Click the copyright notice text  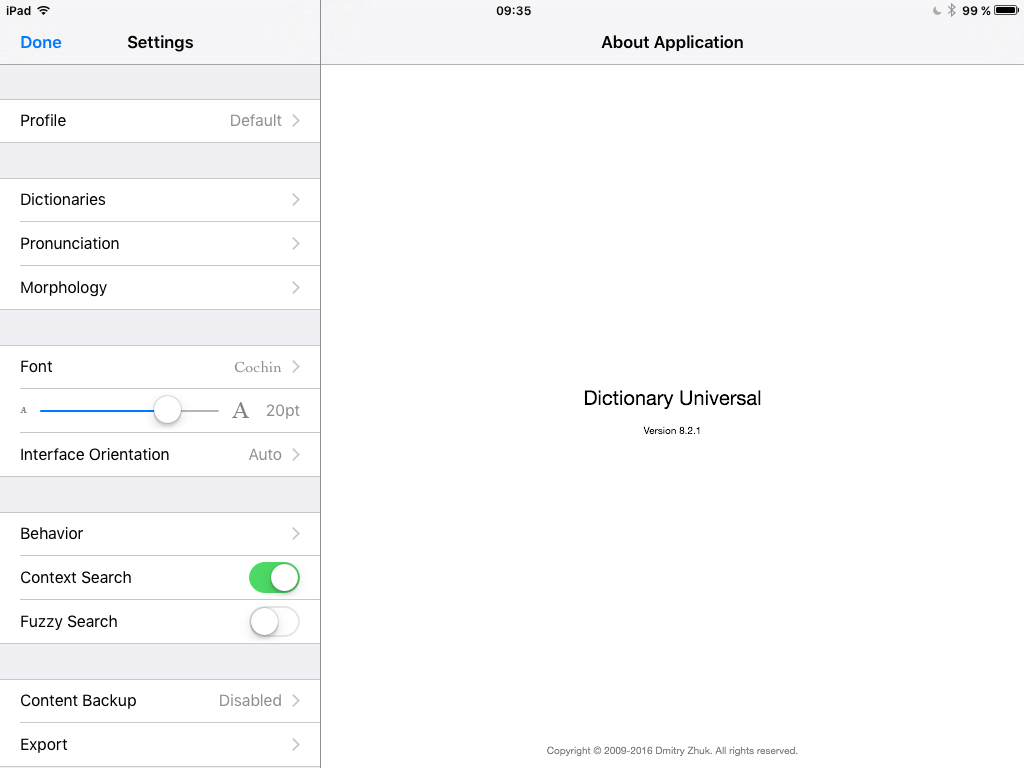tap(672, 751)
